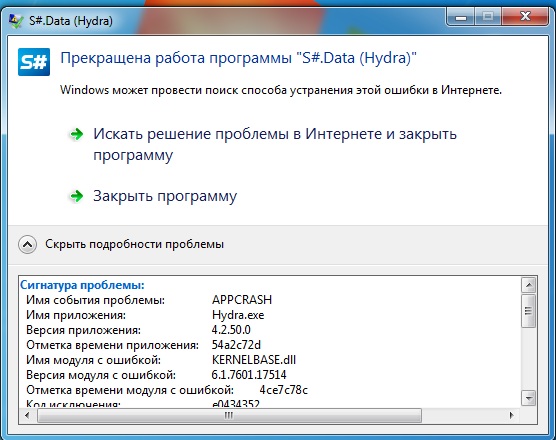The image size is (556, 440).
Task: Click the Сигнатура проблемы heading in details
Action: click(82, 285)
